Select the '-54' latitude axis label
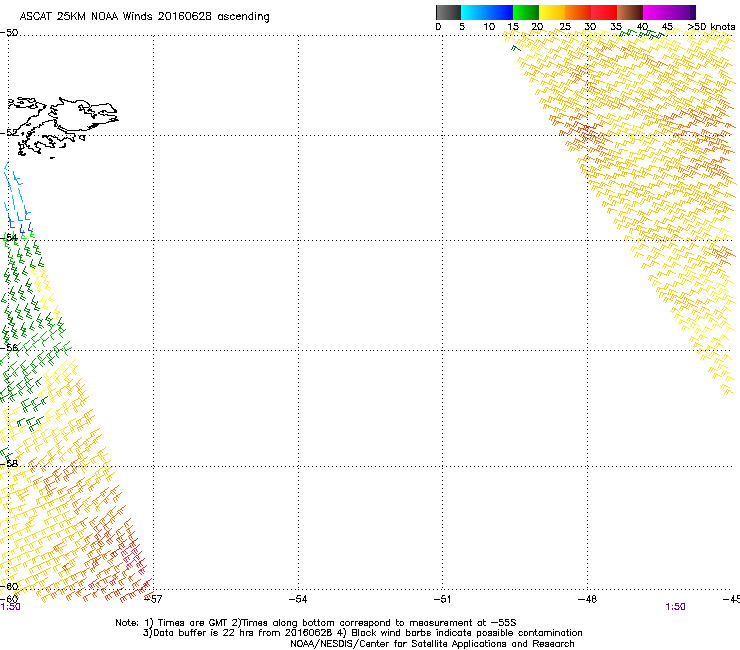The height and width of the screenshot is (650, 740). tap(9, 237)
